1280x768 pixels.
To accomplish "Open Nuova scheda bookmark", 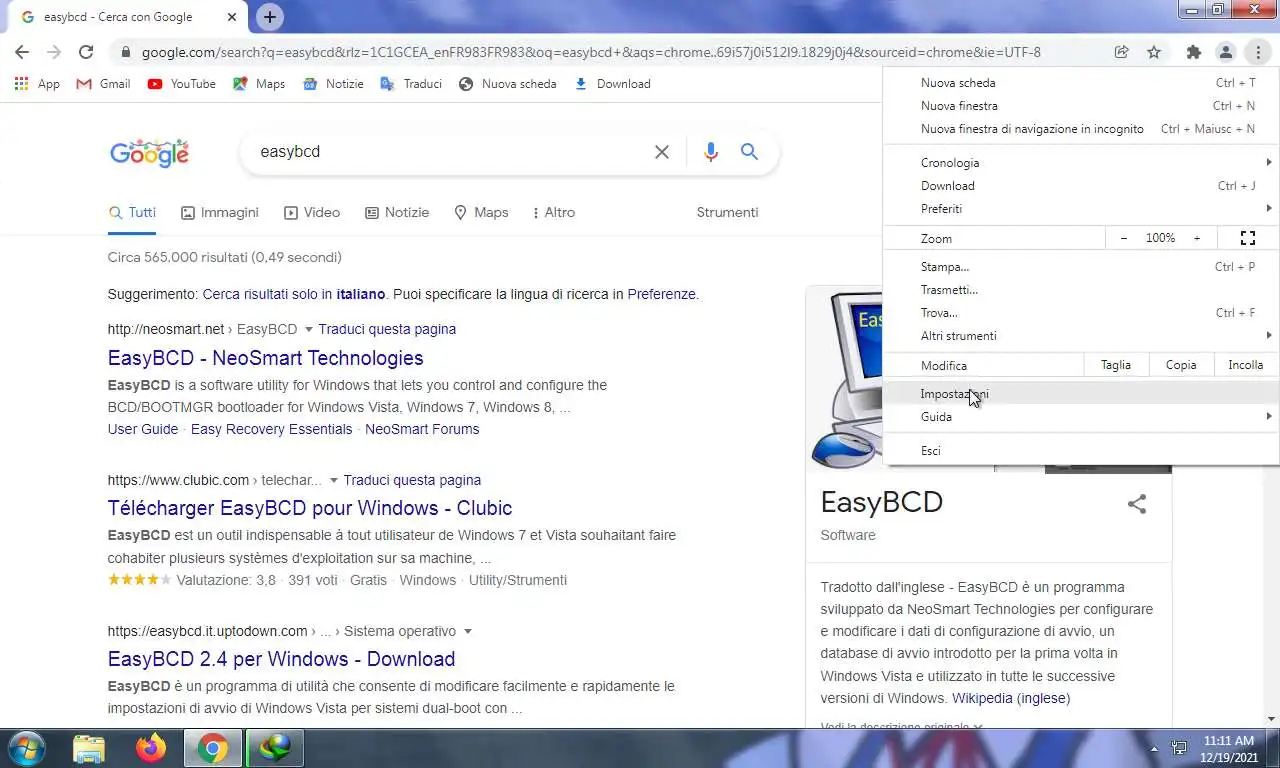I will (507, 84).
